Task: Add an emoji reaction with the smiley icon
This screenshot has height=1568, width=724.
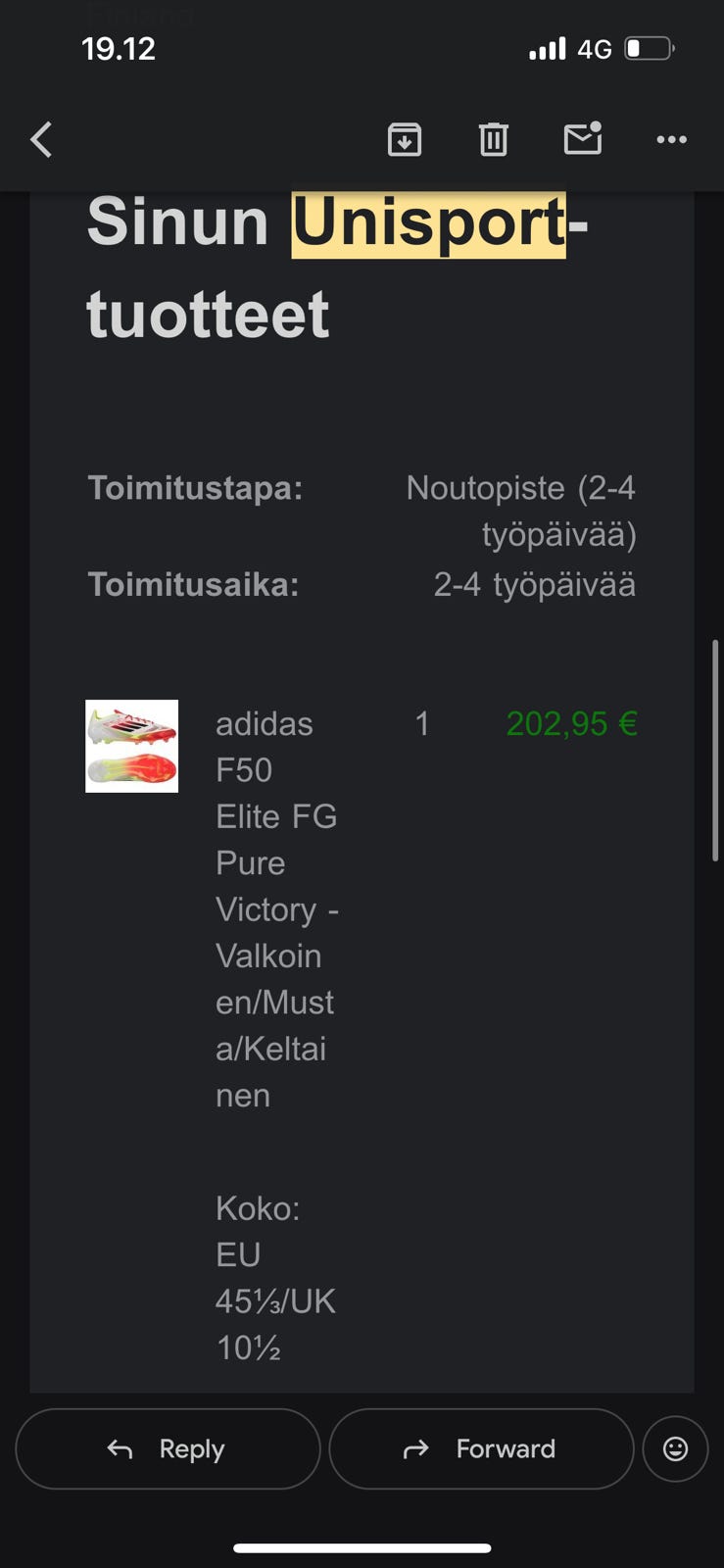Action: point(675,1448)
